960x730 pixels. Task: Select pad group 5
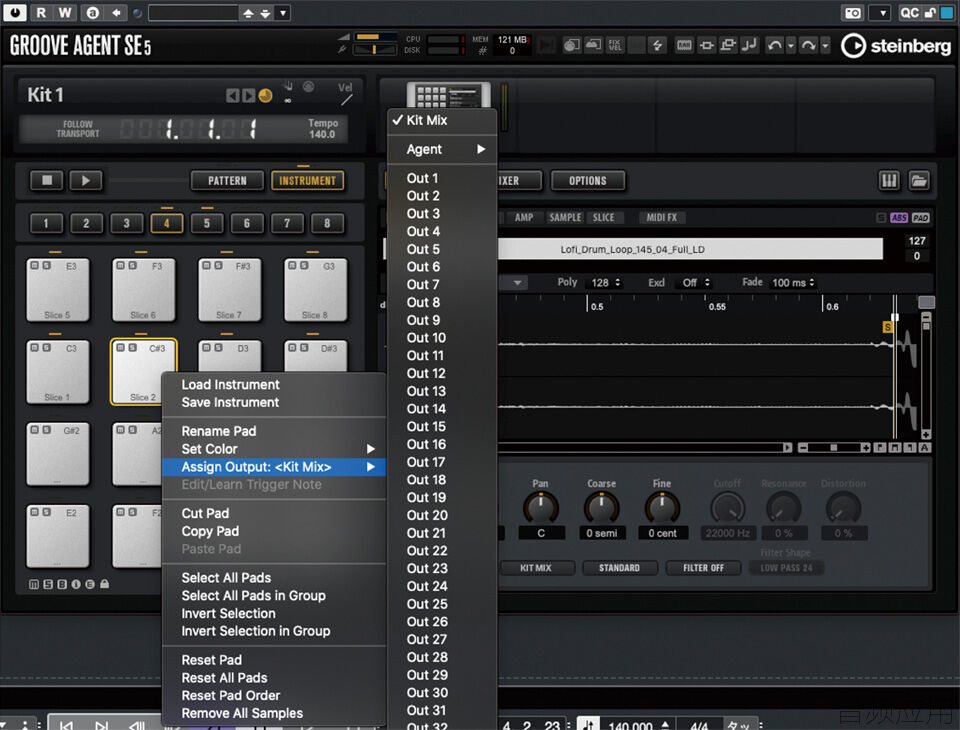coord(206,224)
